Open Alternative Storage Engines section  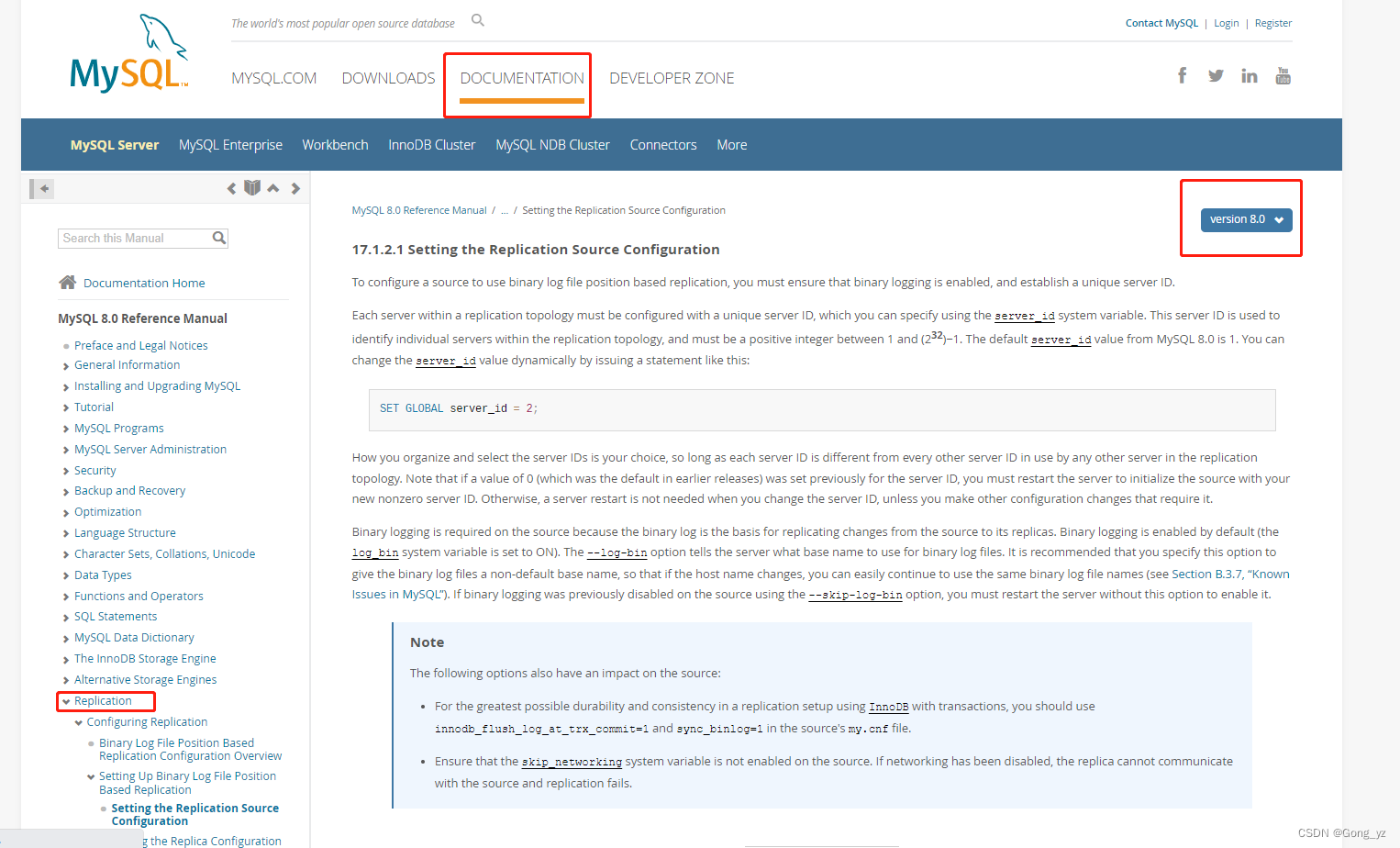click(x=146, y=679)
